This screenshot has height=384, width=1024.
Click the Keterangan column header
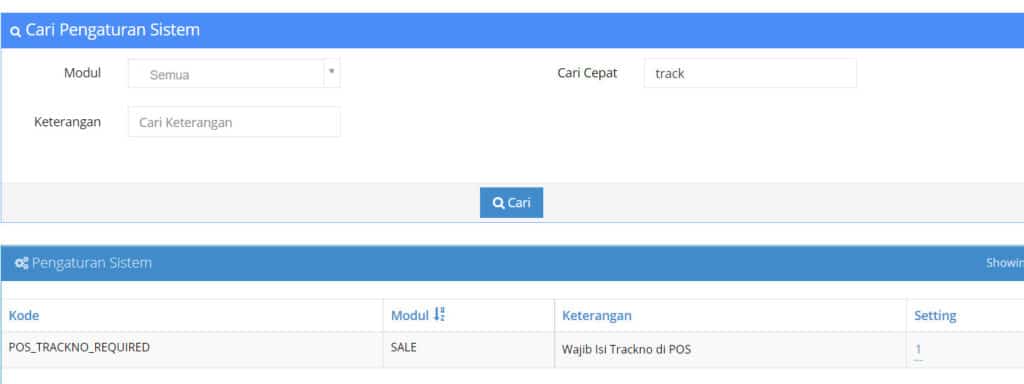coord(597,315)
